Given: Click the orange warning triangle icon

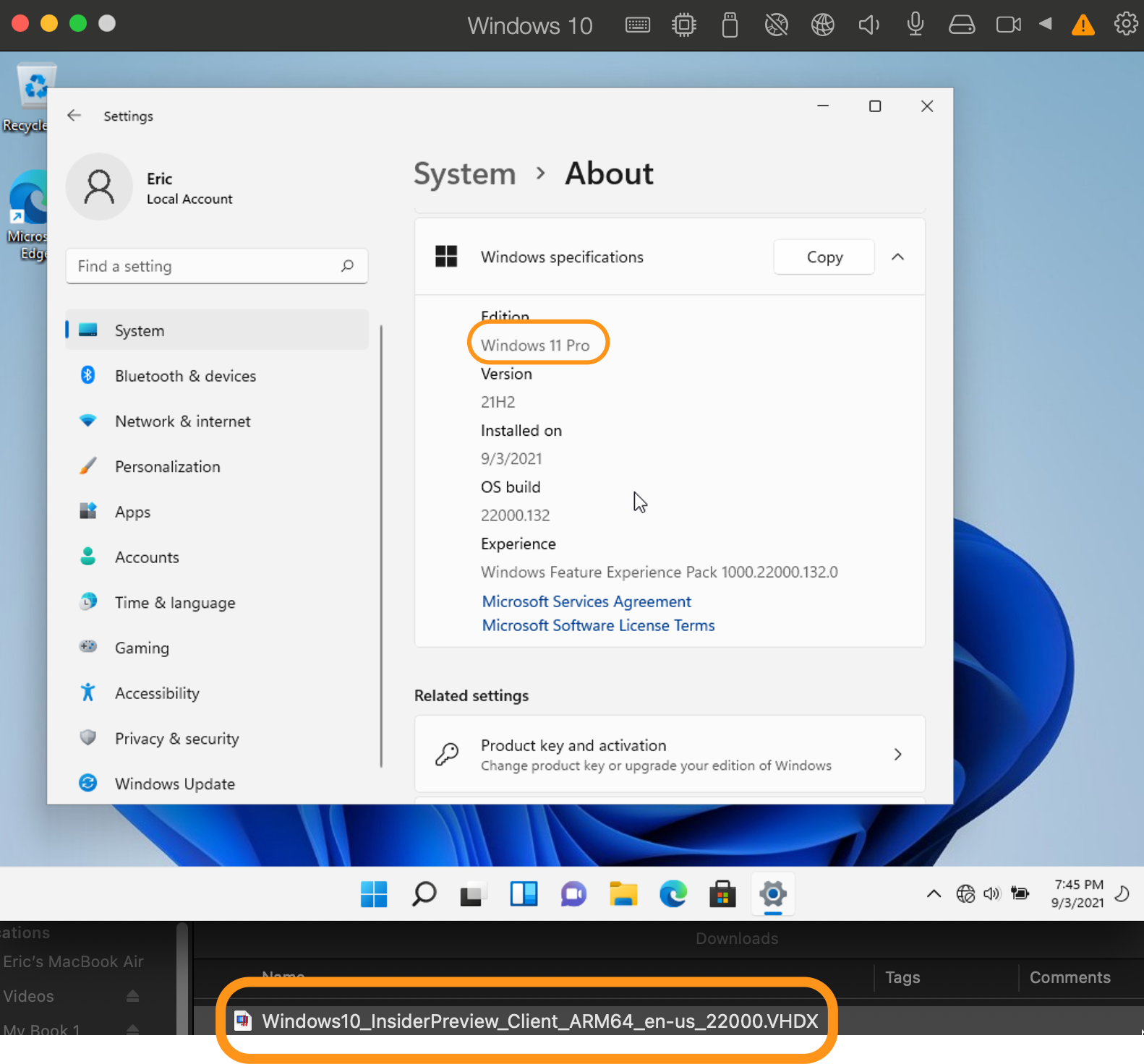Looking at the screenshot, I should tap(1083, 25).
